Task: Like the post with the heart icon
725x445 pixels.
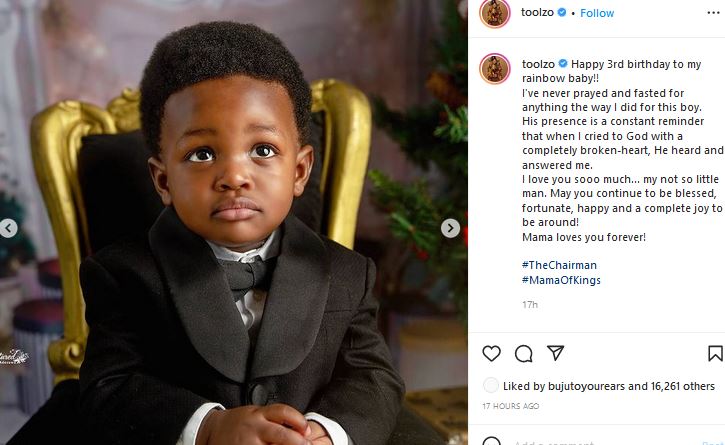Action: (491, 353)
